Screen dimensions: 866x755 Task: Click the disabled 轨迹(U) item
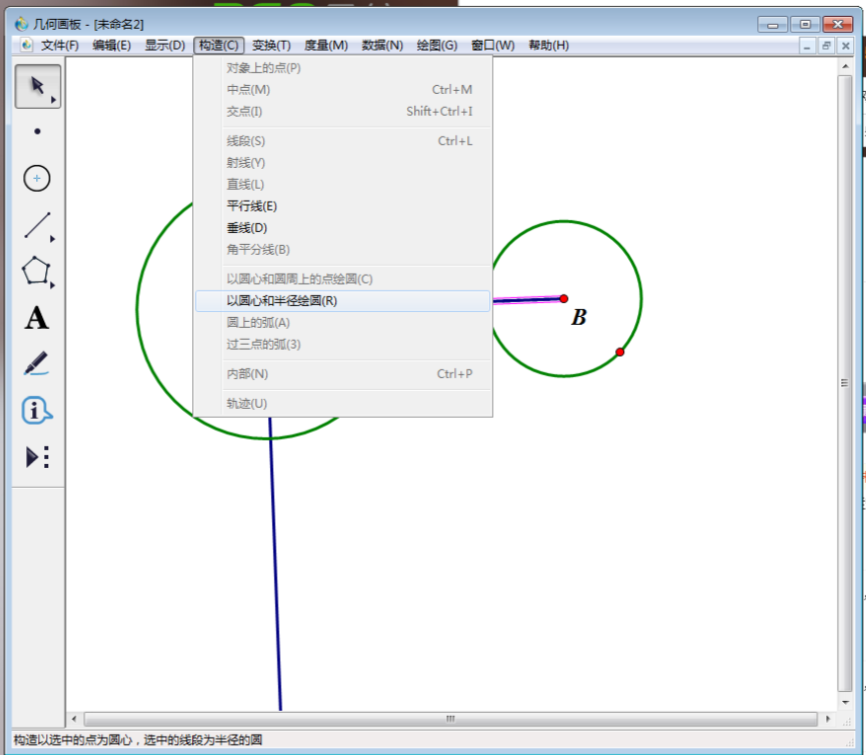point(342,404)
